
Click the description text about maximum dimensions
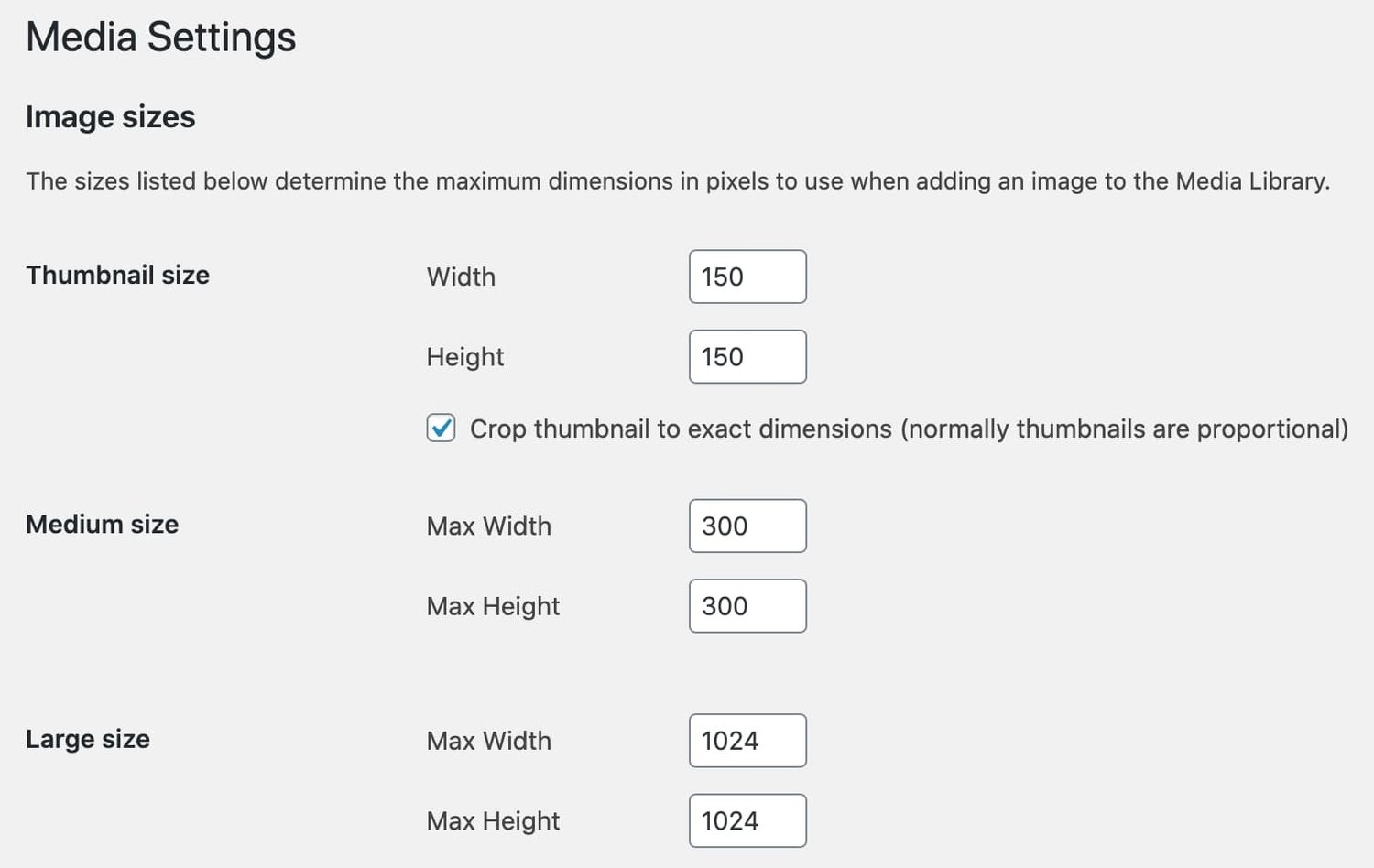677,181
